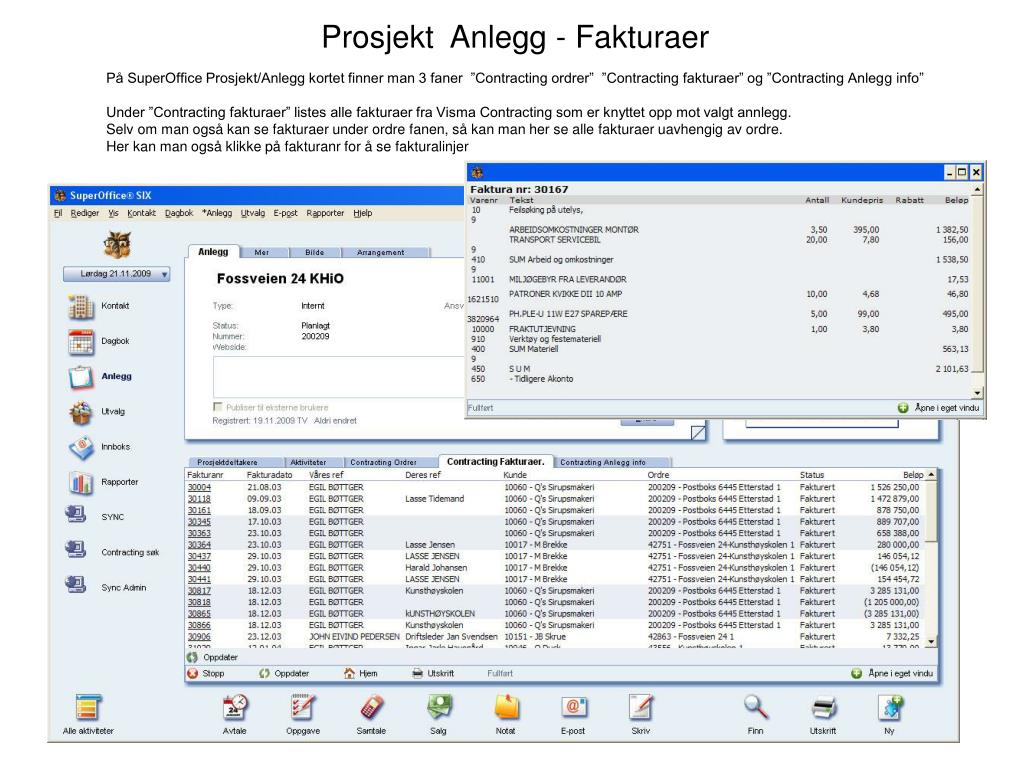The height and width of the screenshot is (768, 1024).
Task: Open invoice link 30906
Action: [199, 637]
